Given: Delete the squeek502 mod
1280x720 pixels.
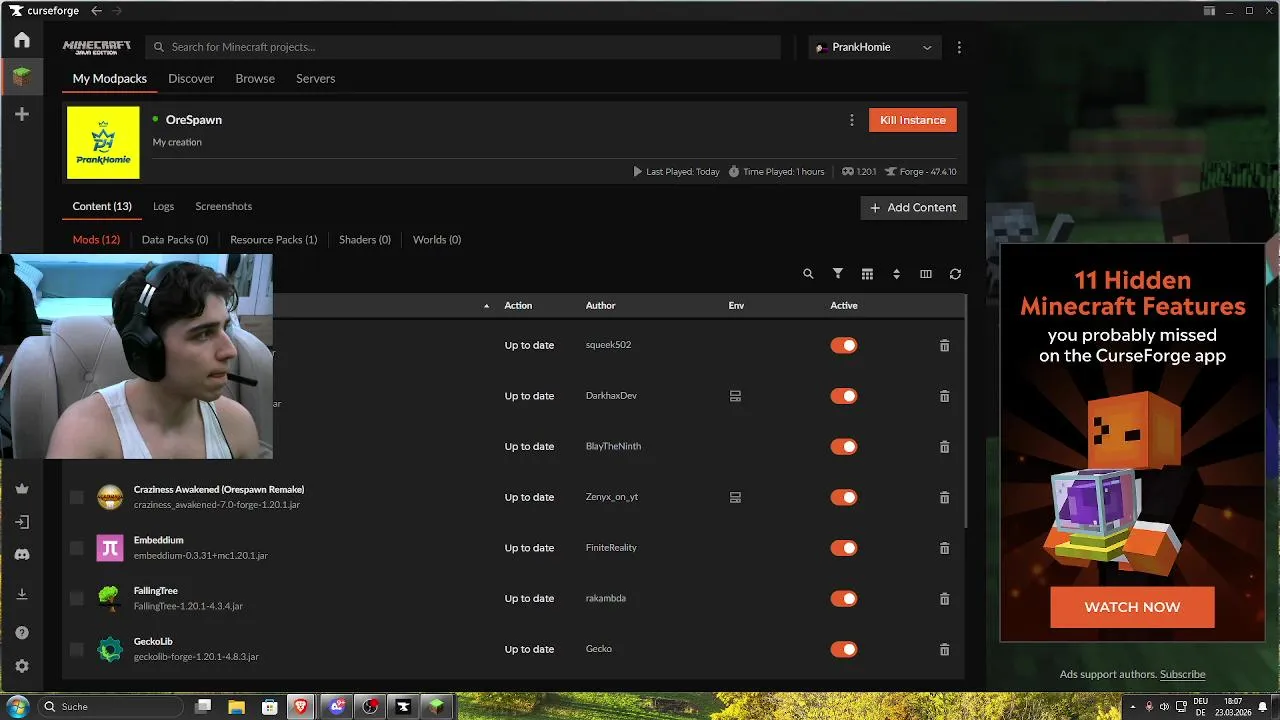Looking at the screenshot, I should click(x=944, y=345).
